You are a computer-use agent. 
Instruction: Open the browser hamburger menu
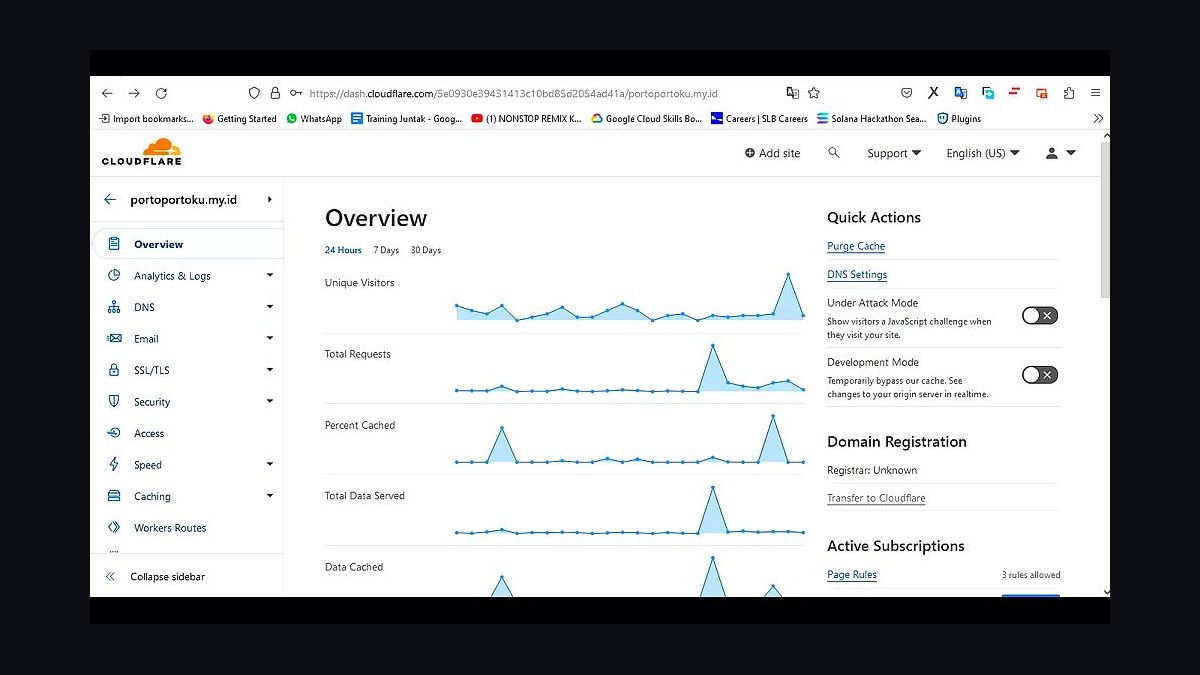coord(1095,93)
